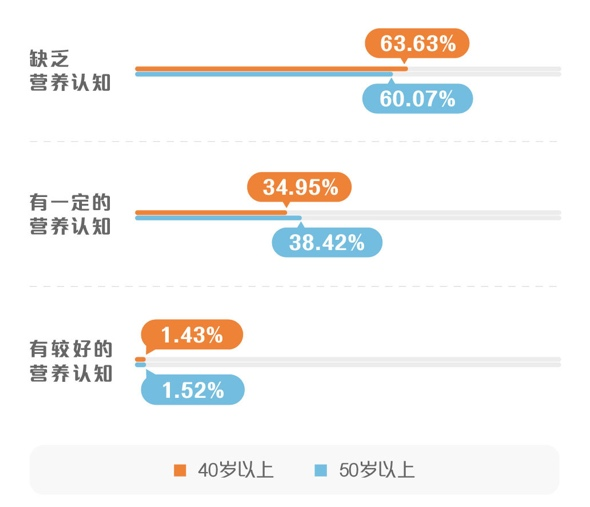The width and height of the screenshot is (590, 507).
Task: Click the tiny blue bar in 有较好的营养认知 row
Action: (x=140, y=365)
